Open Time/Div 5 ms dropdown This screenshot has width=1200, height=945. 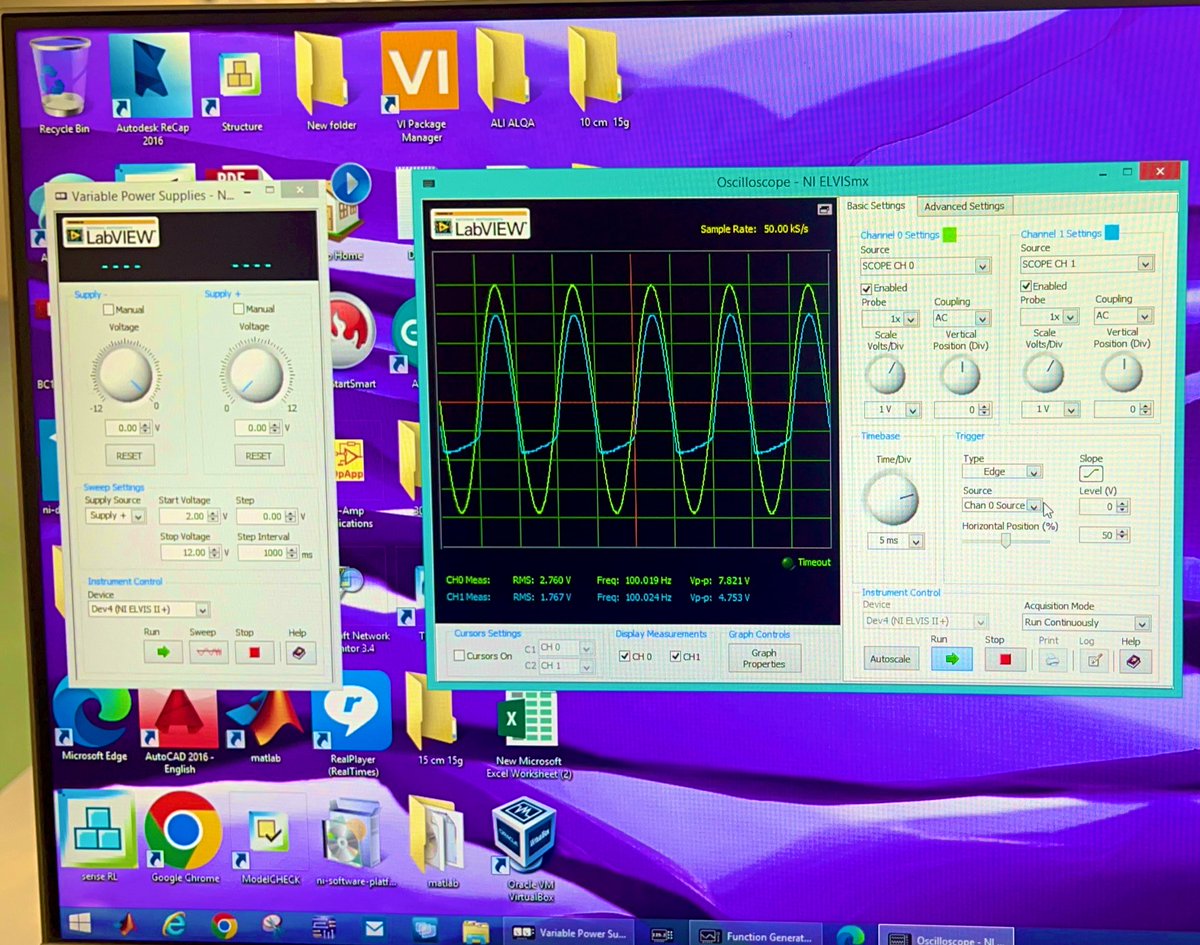896,541
